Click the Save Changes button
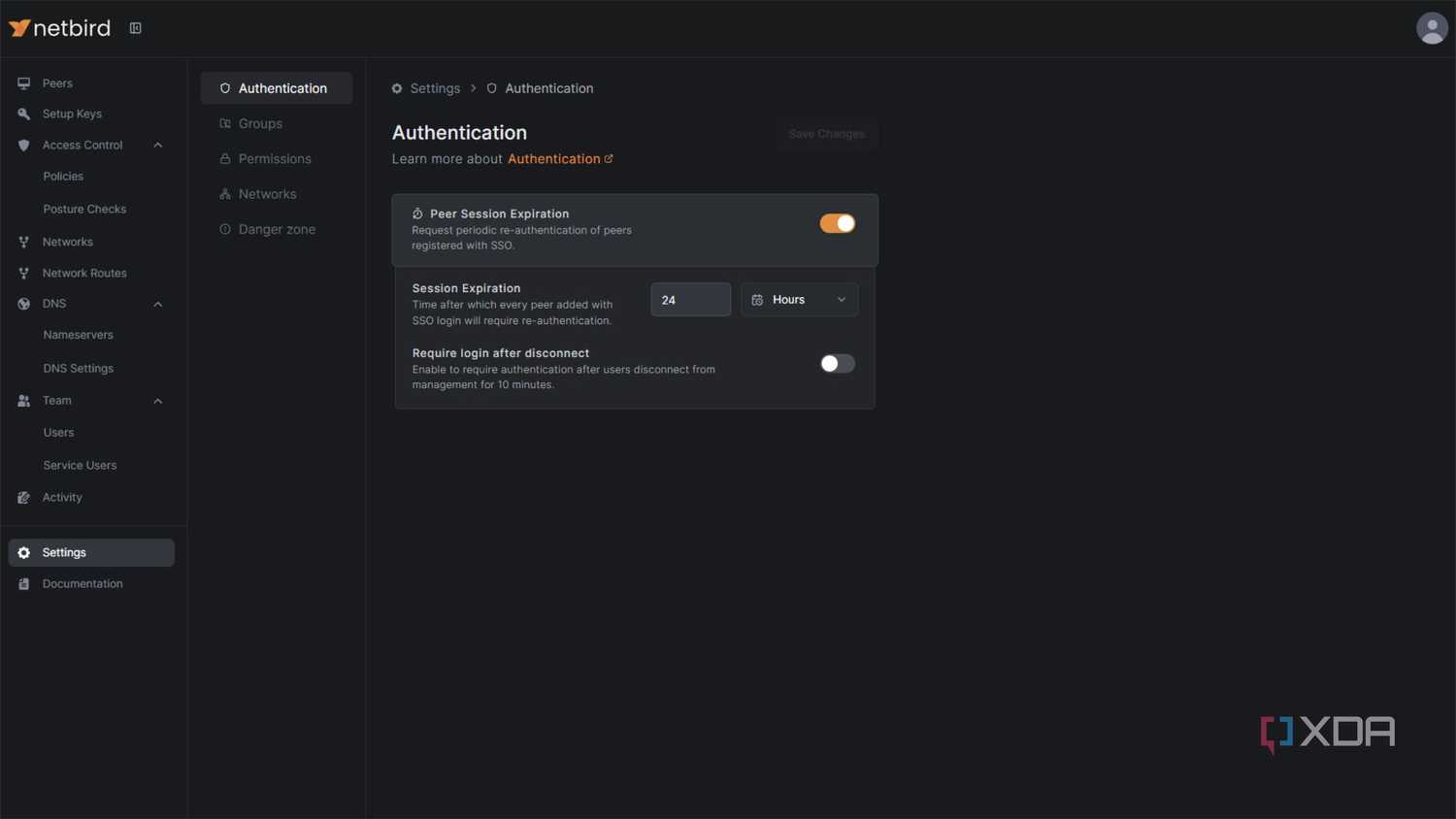Image resolution: width=1456 pixels, height=819 pixels. pyautogui.click(x=827, y=134)
